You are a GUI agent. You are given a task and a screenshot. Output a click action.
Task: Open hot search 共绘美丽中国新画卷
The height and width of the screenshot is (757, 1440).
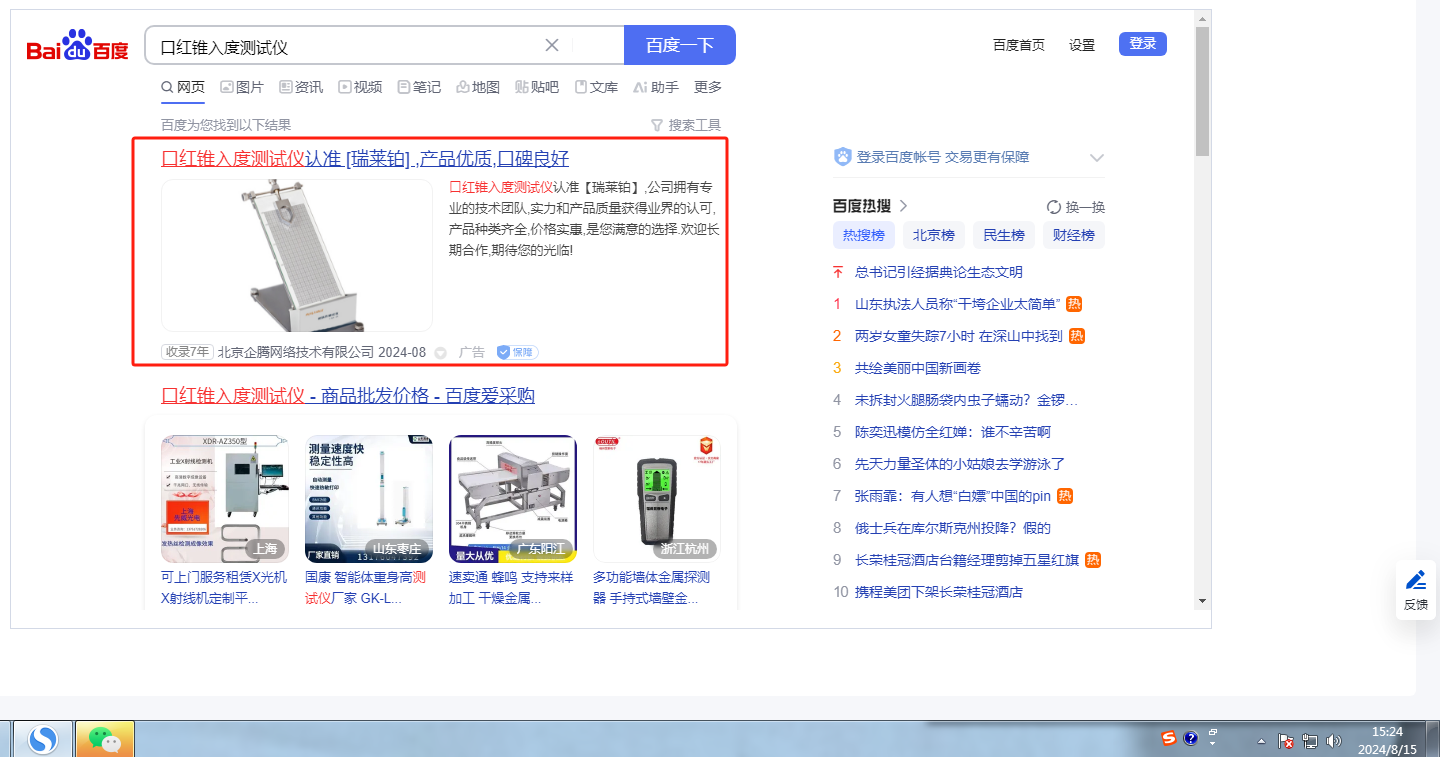pyautogui.click(x=918, y=368)
